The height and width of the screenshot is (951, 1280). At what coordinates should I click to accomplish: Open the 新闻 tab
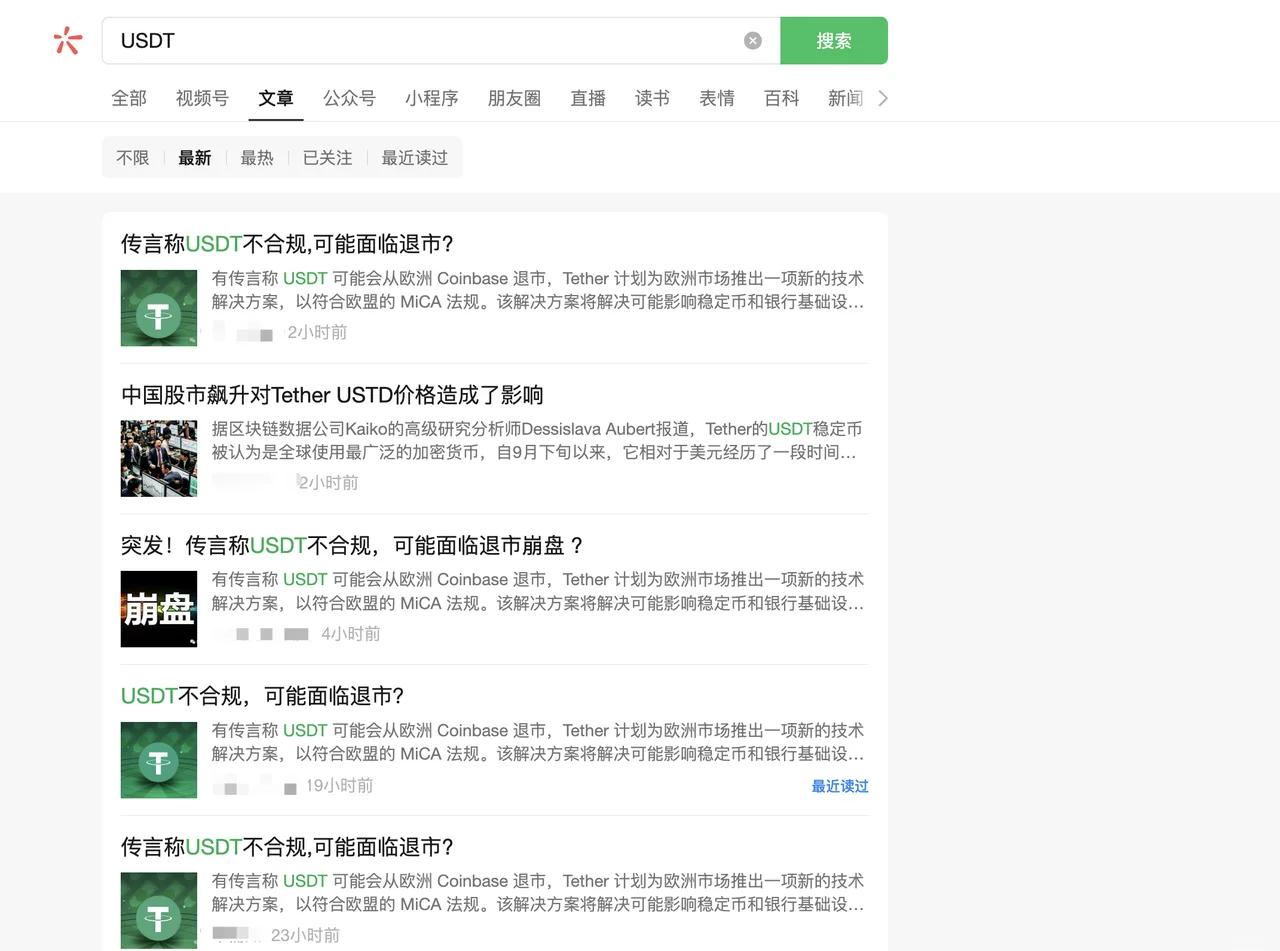click(x=845, y=98)
